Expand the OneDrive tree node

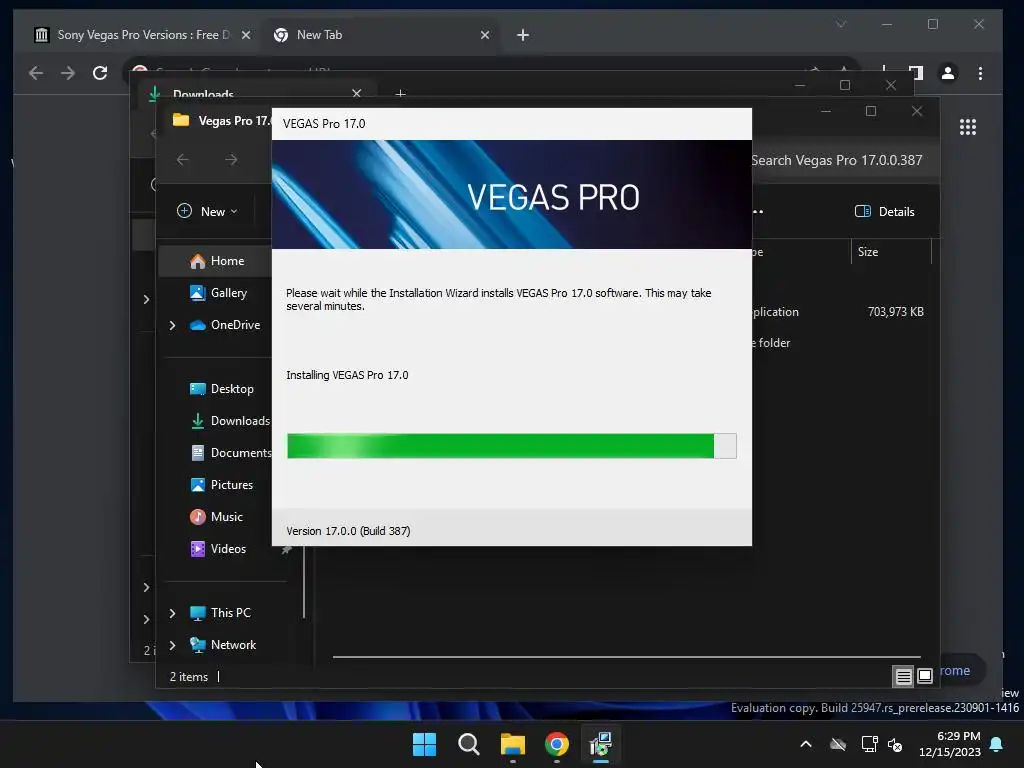pos(172,325)
